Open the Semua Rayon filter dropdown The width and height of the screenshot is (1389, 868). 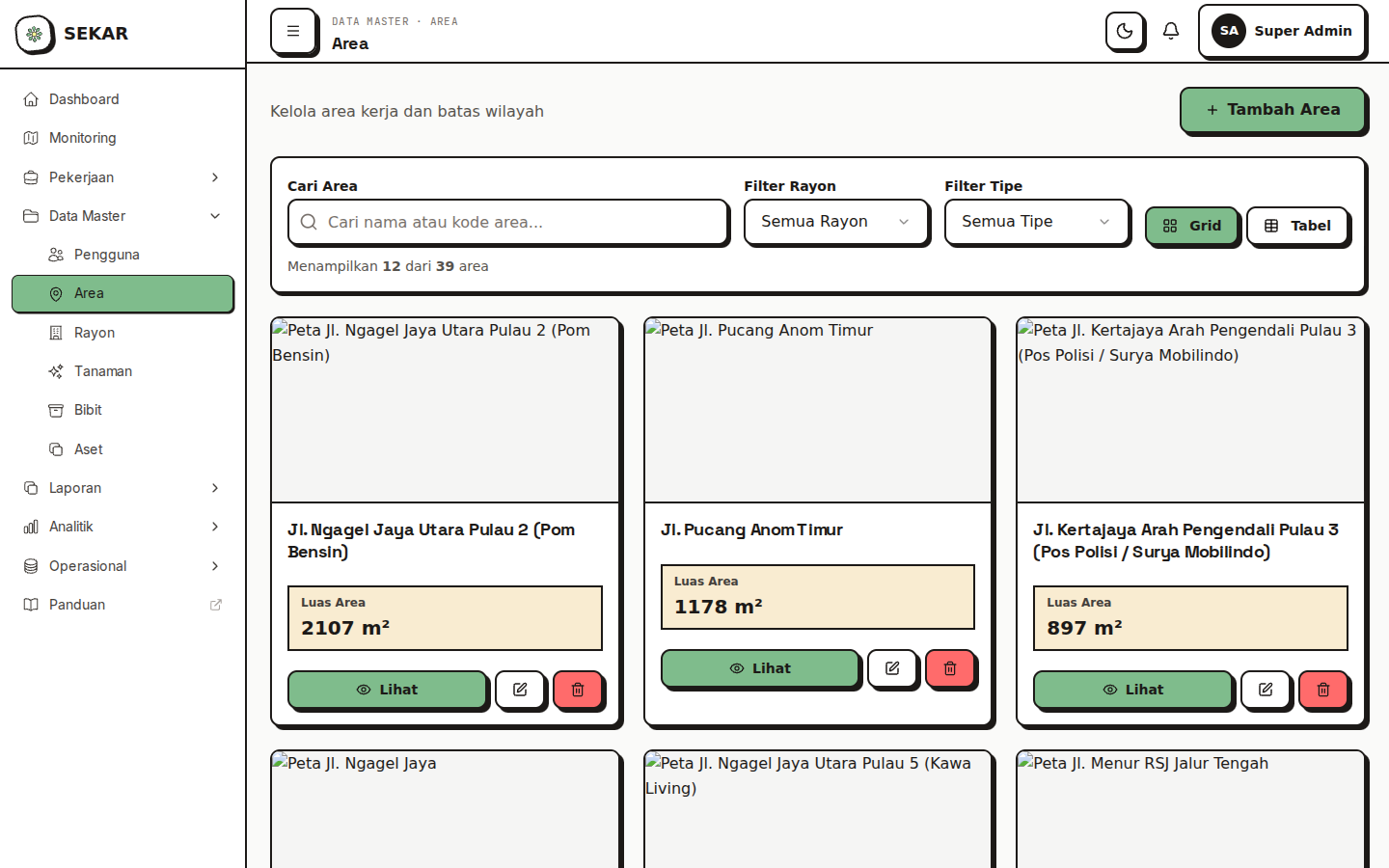click(x=836, y=222)
